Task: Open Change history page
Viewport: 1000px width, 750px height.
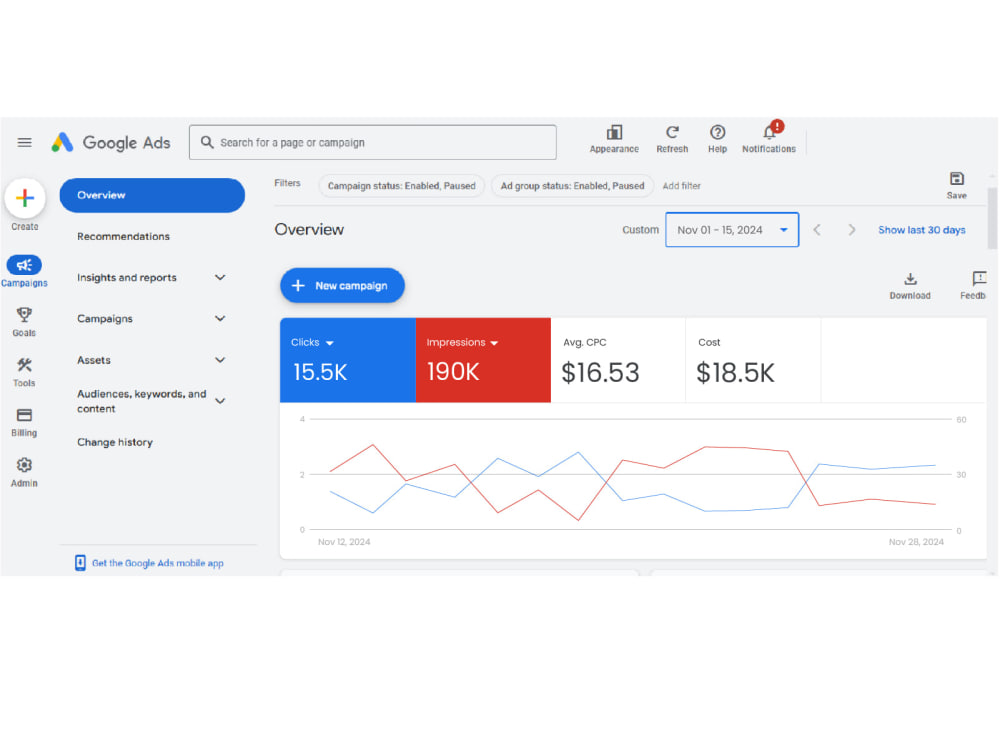Action: click(115, 442)
